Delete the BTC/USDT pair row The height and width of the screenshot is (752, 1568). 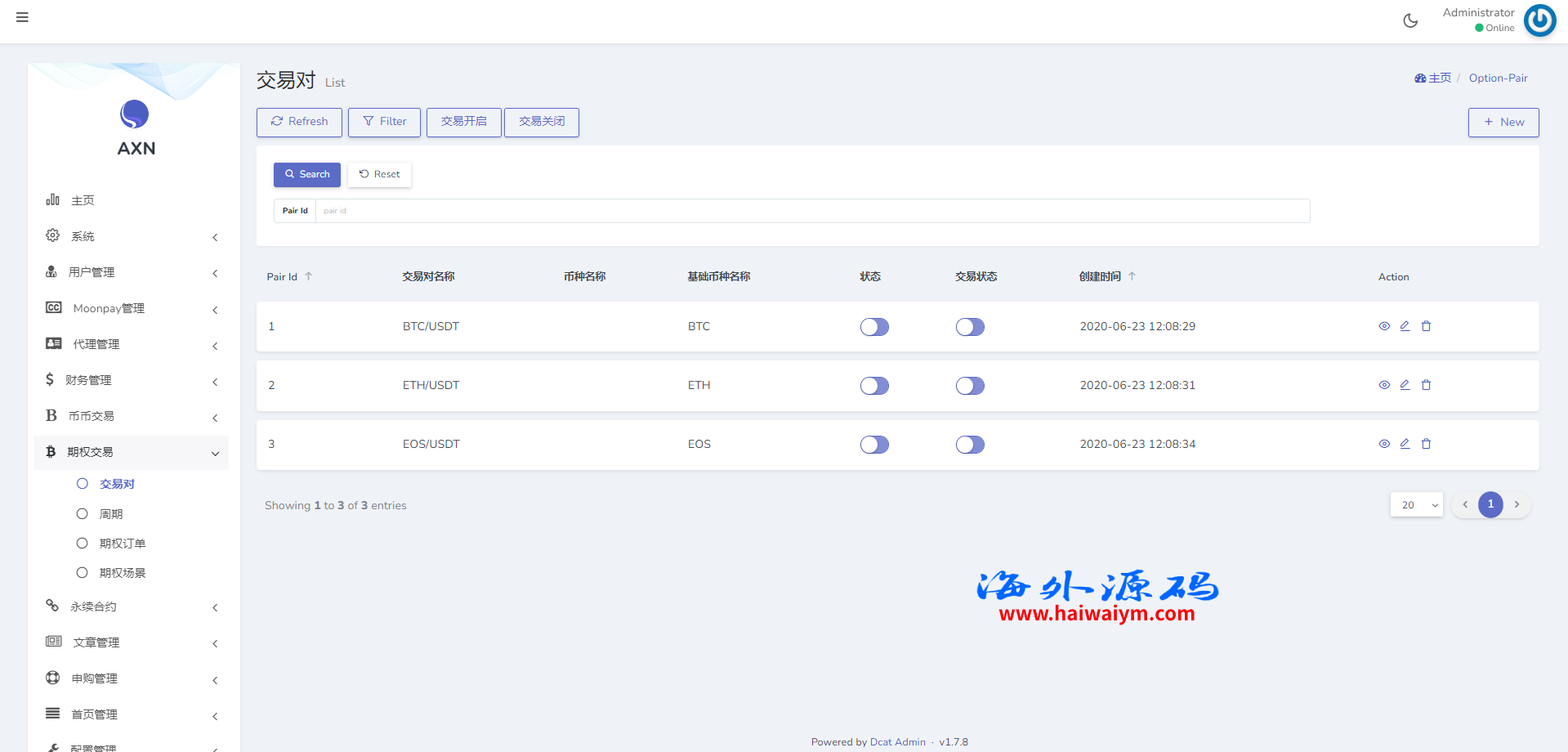(1426, 326)
